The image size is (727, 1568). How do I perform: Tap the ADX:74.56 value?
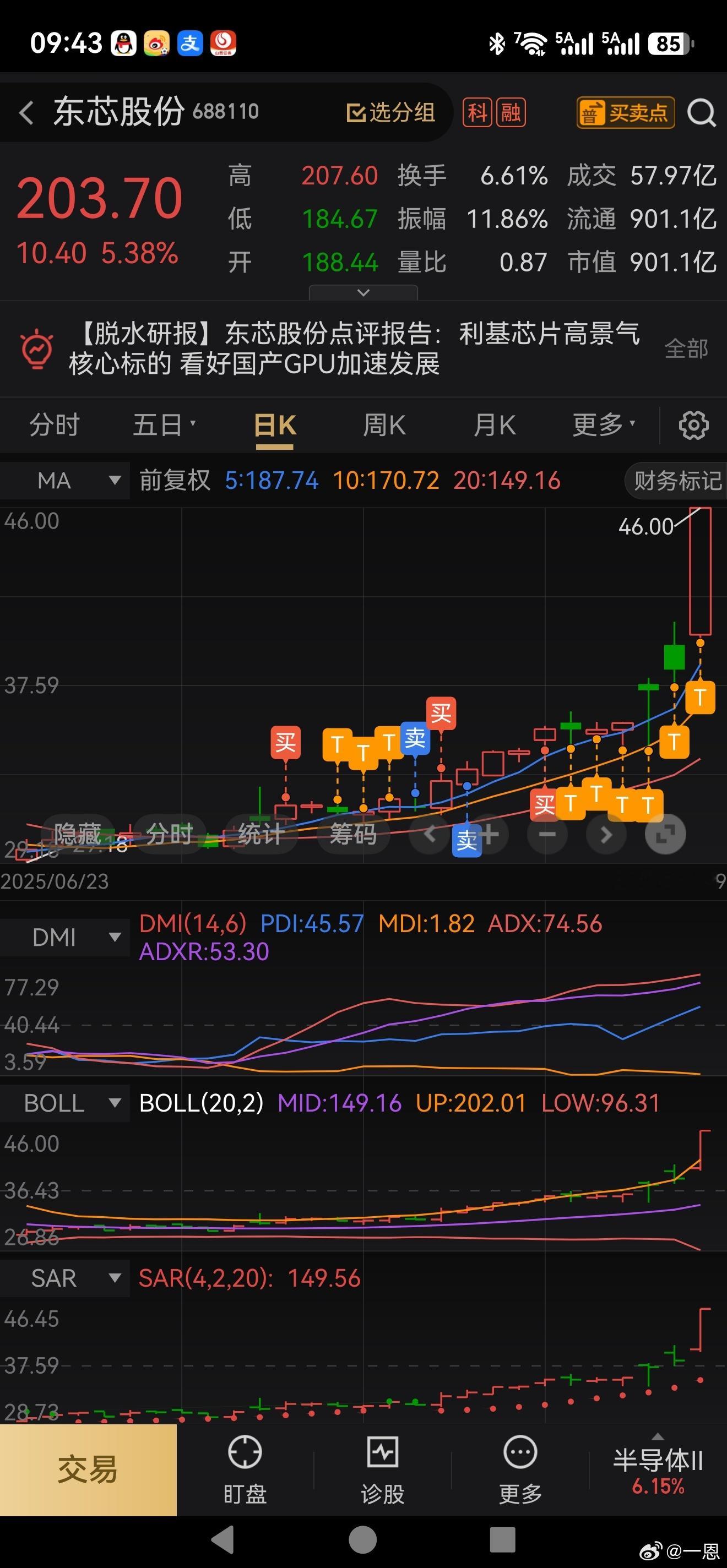[x=545, y=924]
